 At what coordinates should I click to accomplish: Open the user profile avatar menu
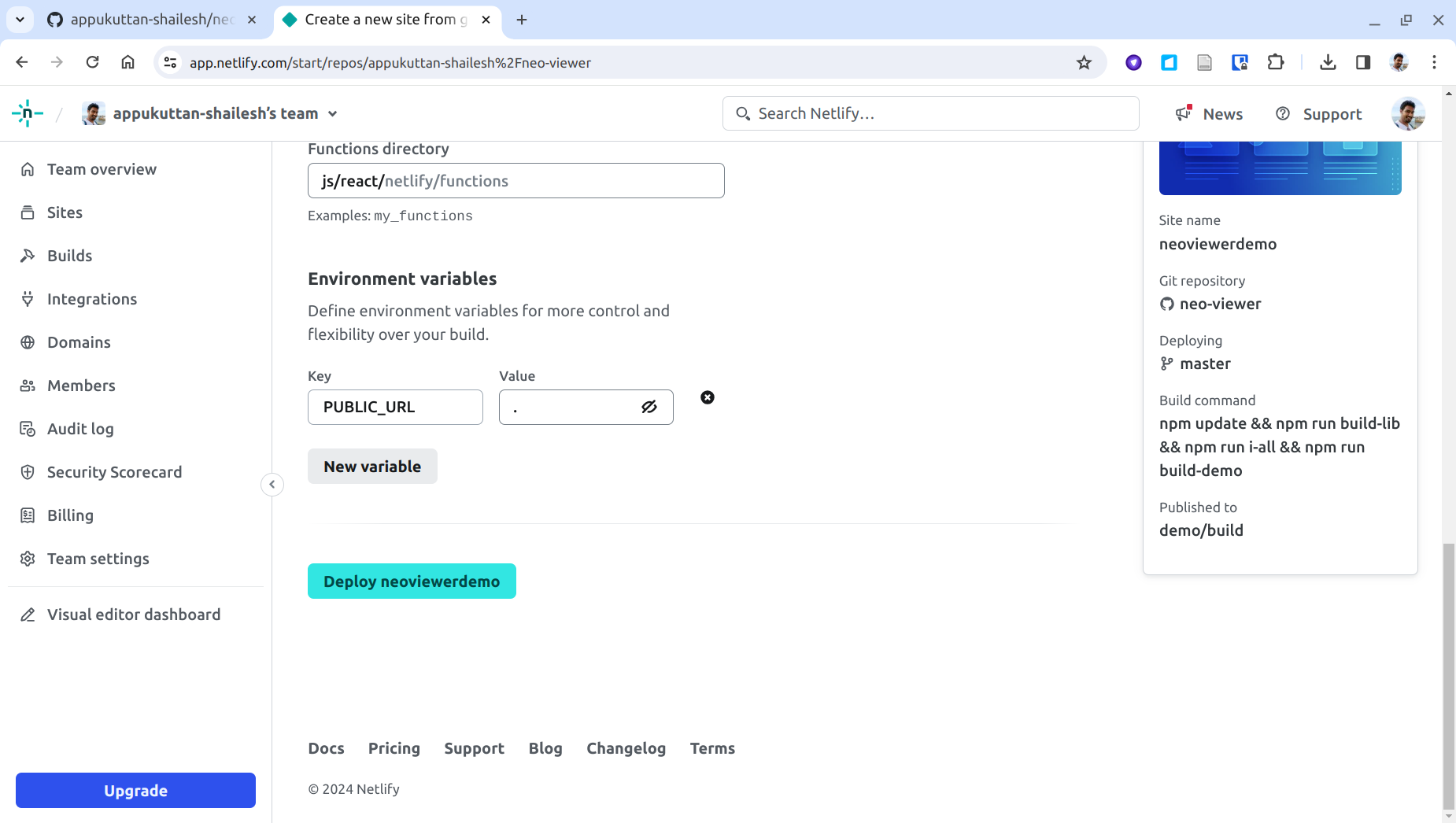click(x=1408, y=113)
